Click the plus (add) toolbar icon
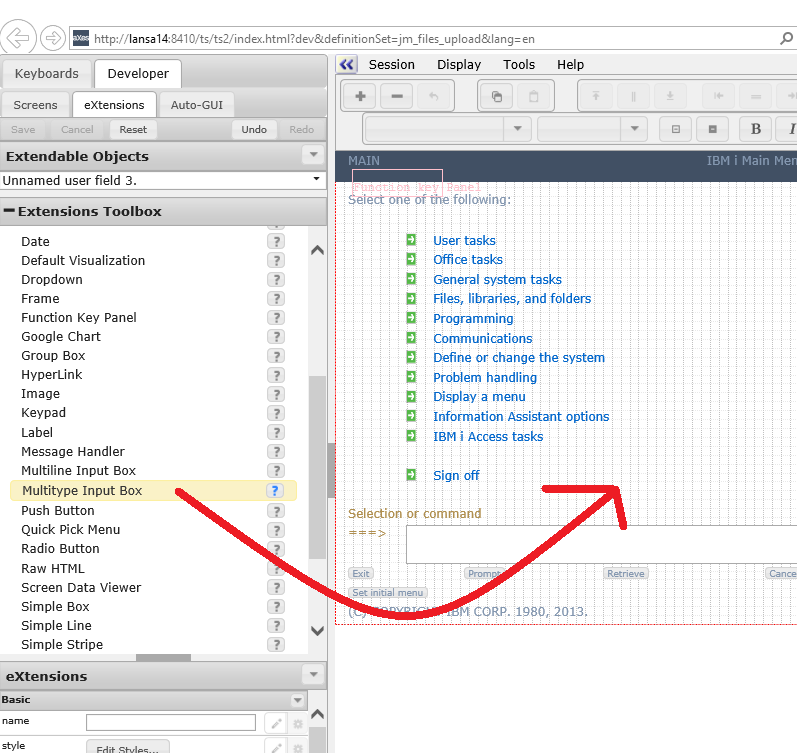The height and width of the screenshot is (753, 797). [360, 96]
